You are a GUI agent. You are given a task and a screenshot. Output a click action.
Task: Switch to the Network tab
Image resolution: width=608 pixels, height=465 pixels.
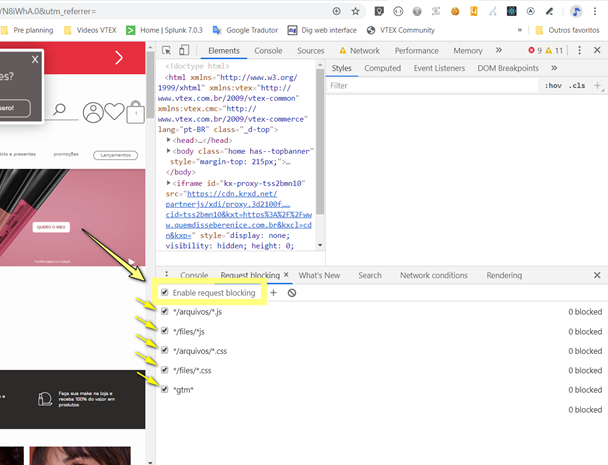[358, 51]
